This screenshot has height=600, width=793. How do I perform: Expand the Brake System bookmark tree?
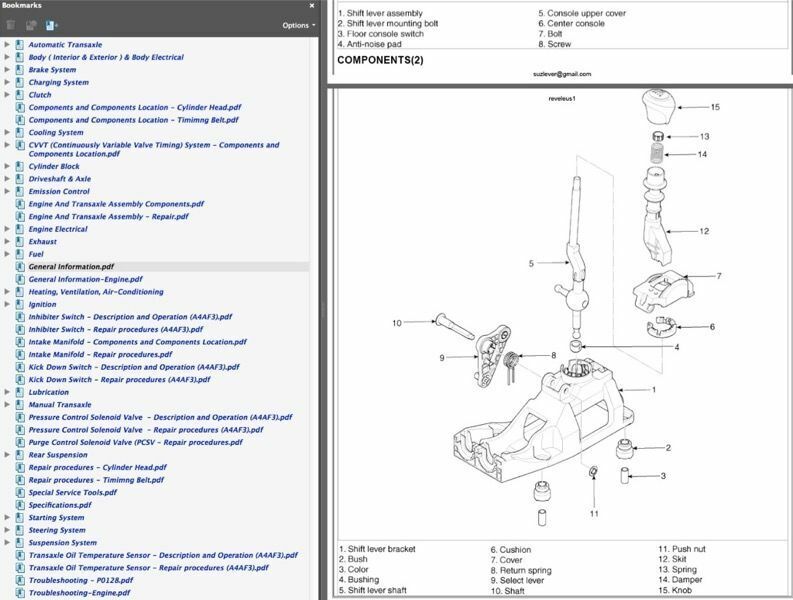tap(7, 70)
